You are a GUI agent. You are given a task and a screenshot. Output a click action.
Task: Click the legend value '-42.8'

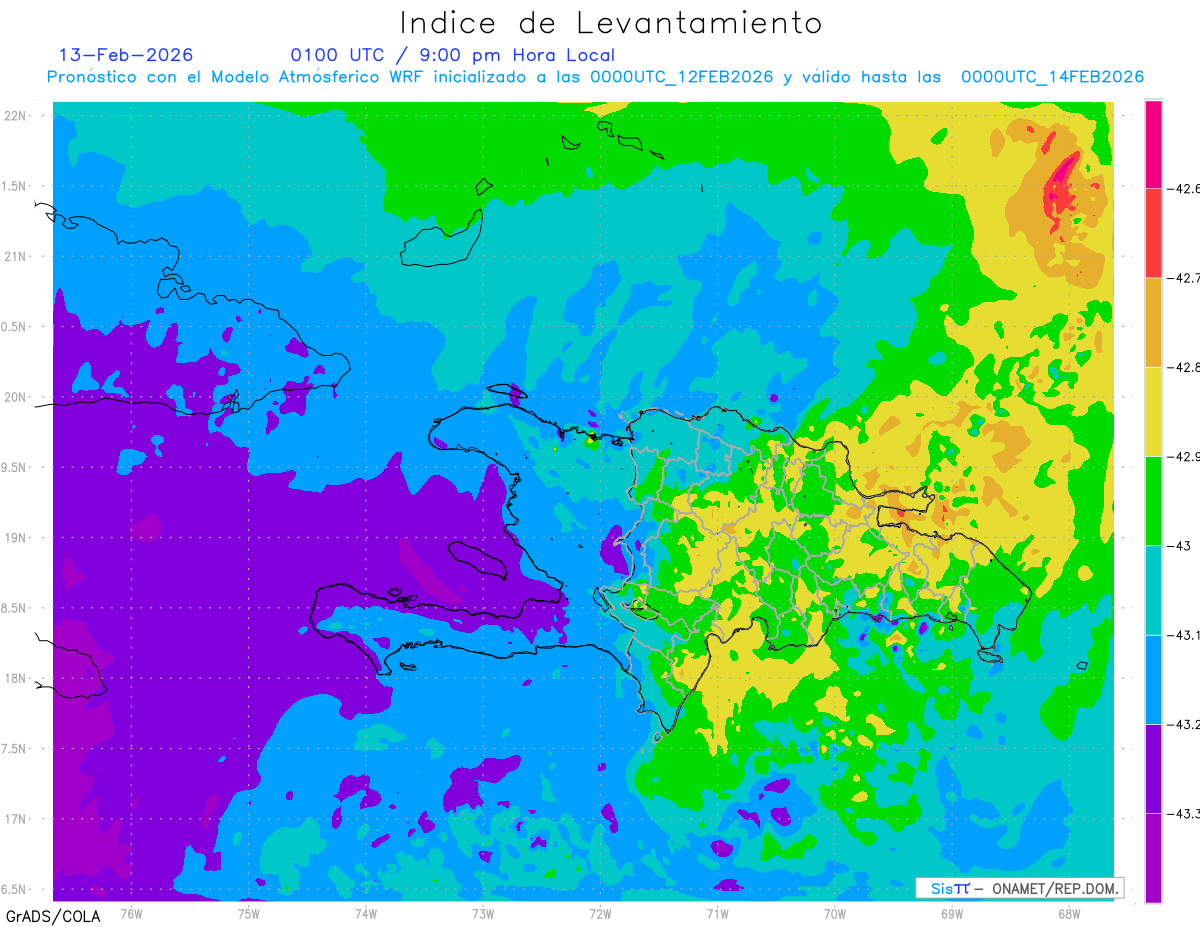[1184, 367]
